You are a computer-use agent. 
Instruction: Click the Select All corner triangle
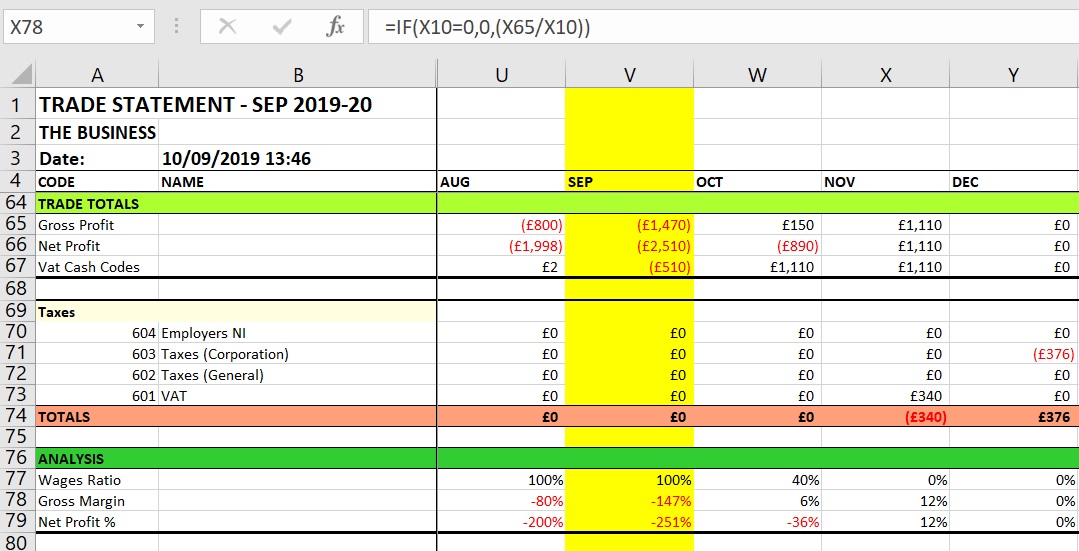point(20,74)
